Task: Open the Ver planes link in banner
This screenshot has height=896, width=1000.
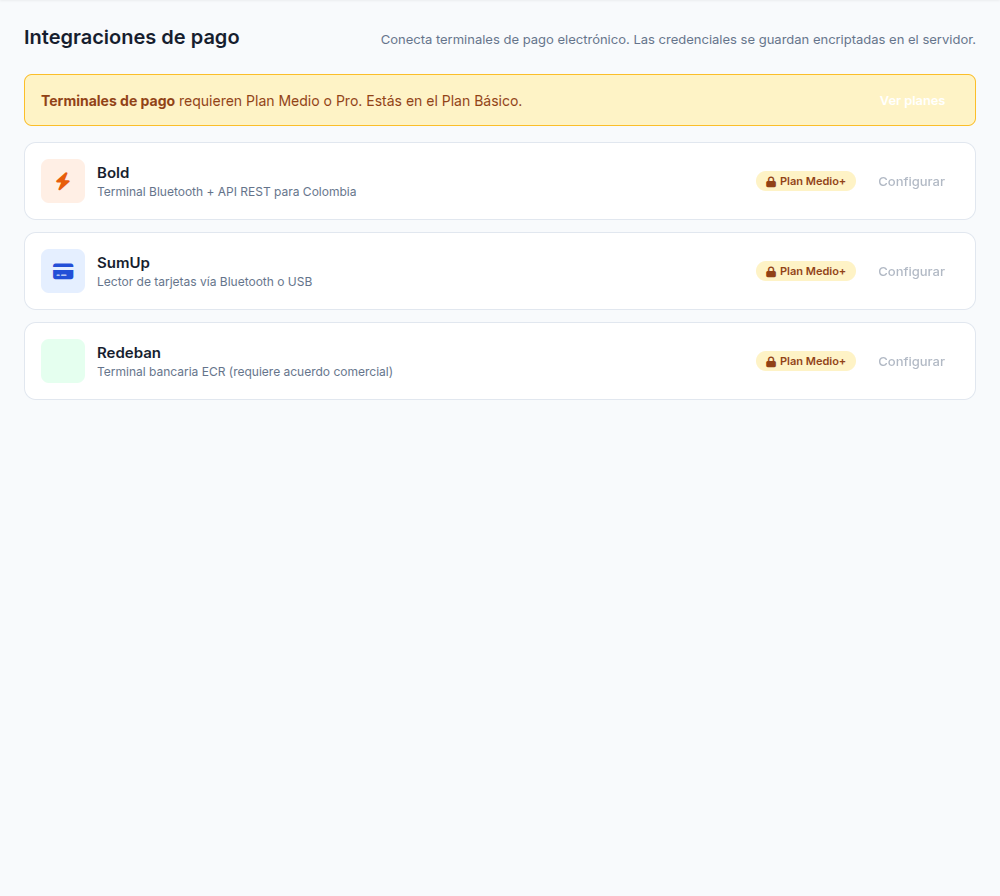Action: click(x=912, y=101)
